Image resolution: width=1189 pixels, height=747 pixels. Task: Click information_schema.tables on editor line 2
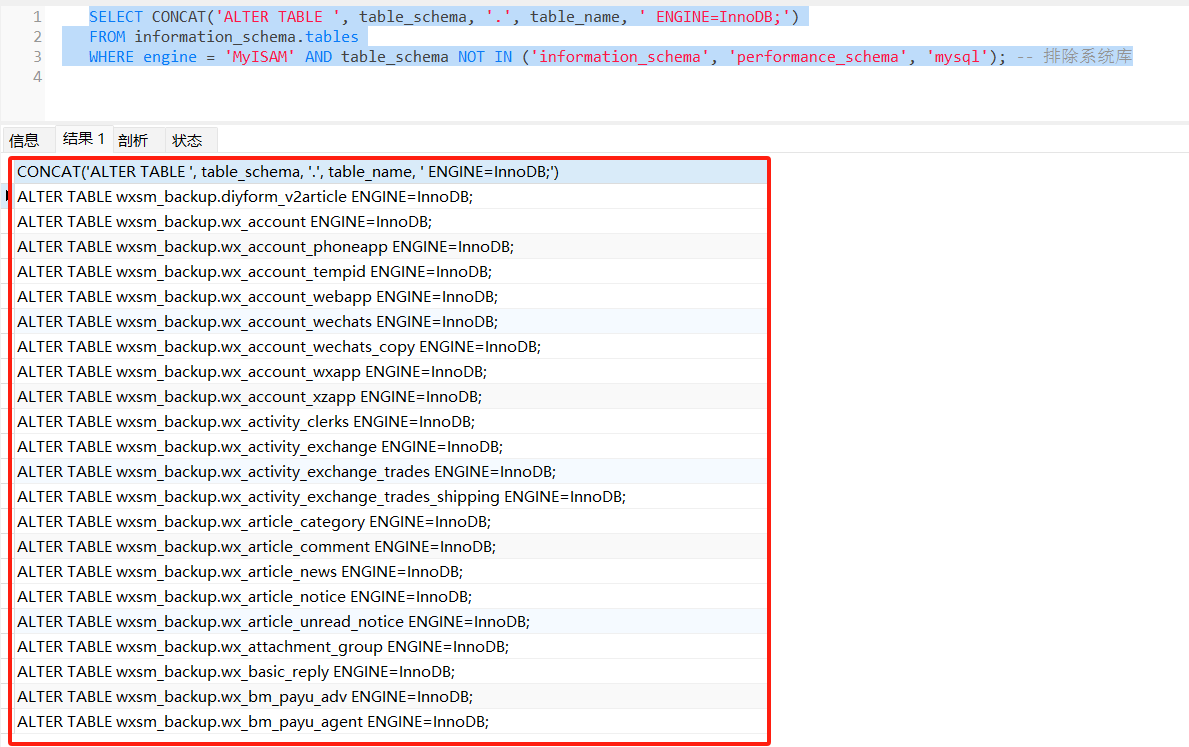[246, 36]
